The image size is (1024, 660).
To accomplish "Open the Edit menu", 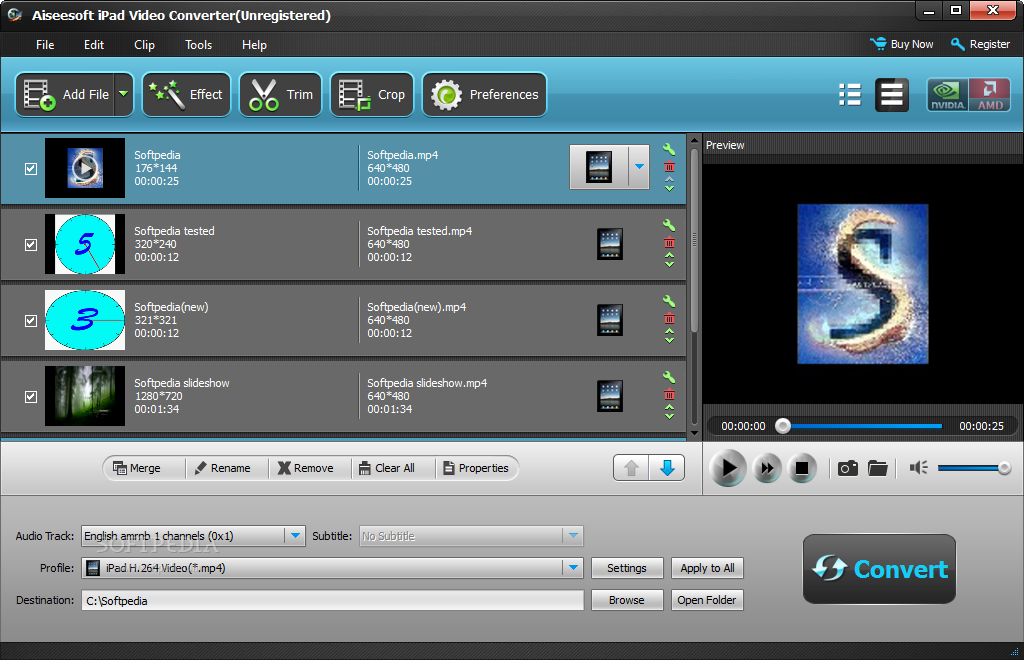I will pos(94,44).
